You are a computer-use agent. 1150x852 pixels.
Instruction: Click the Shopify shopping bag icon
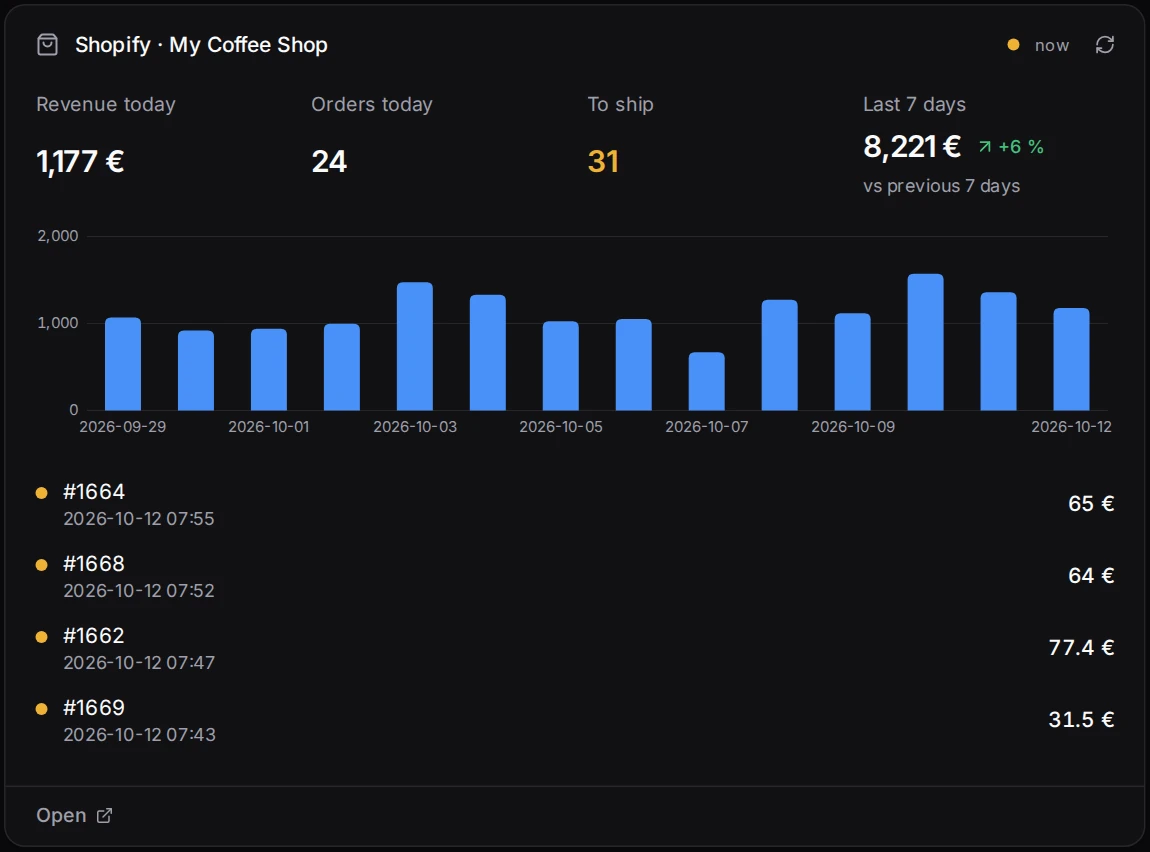coord(48,45)
